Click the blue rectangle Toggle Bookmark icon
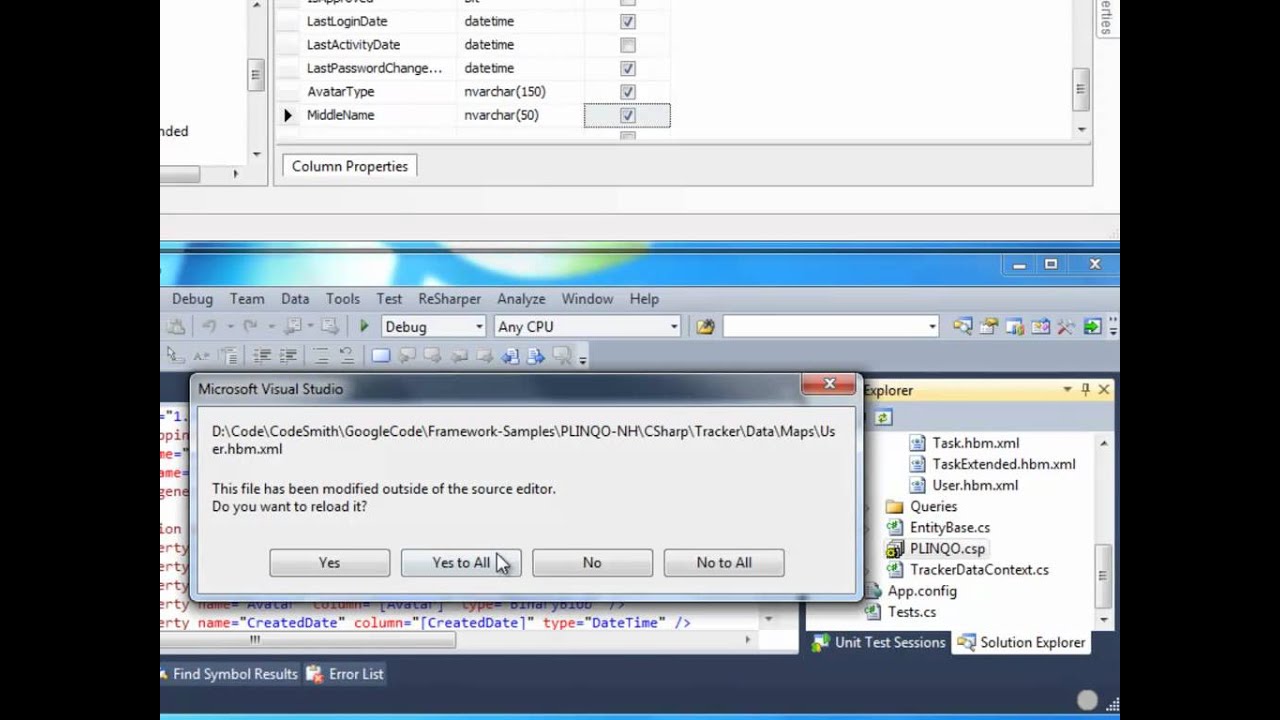 tap(381, 355)
